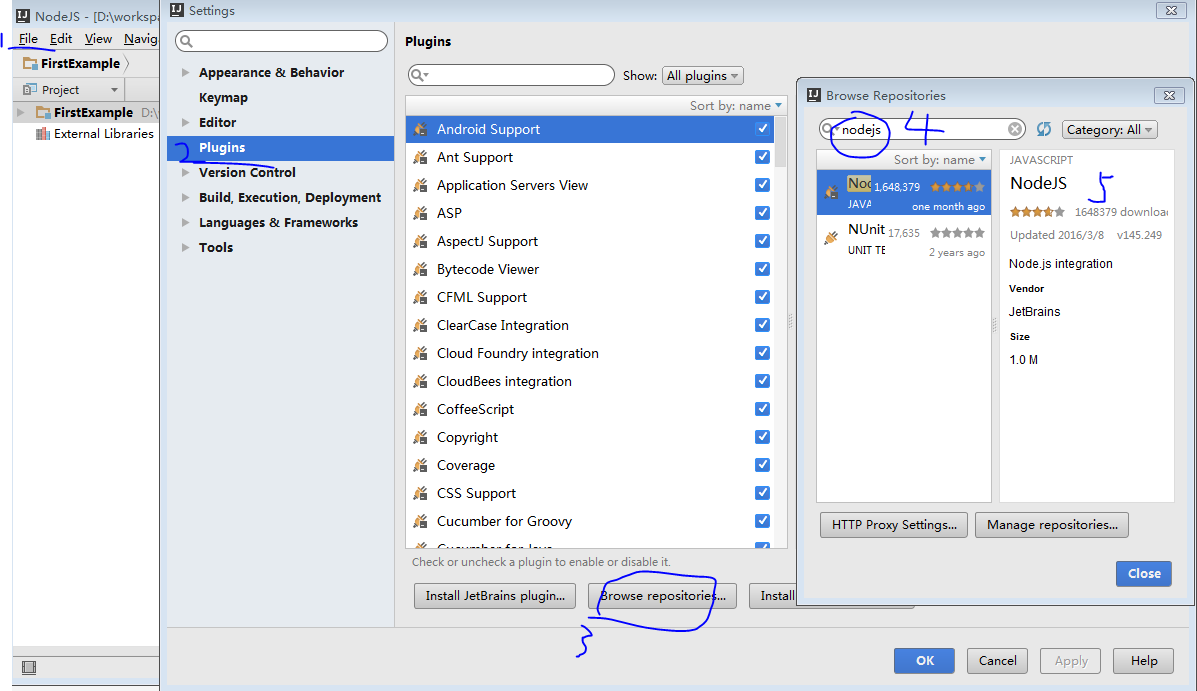Click the NodeJS plugin icon in repositories

pos(831,192)
